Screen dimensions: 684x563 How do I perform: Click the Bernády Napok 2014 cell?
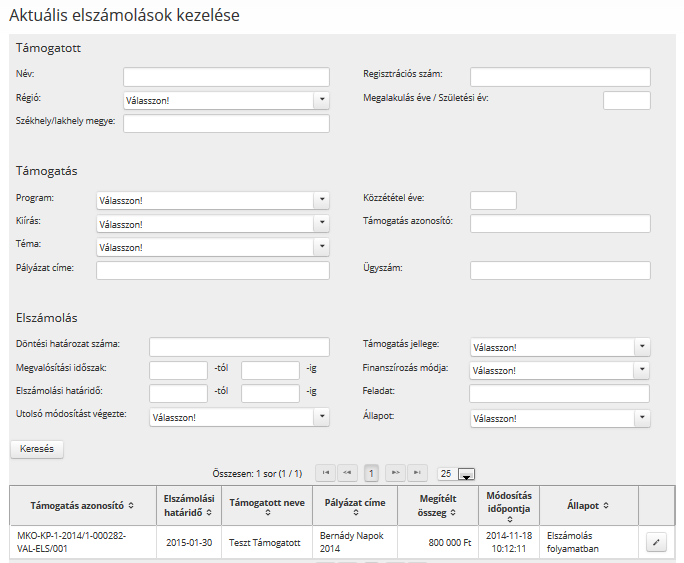(355, 542)
